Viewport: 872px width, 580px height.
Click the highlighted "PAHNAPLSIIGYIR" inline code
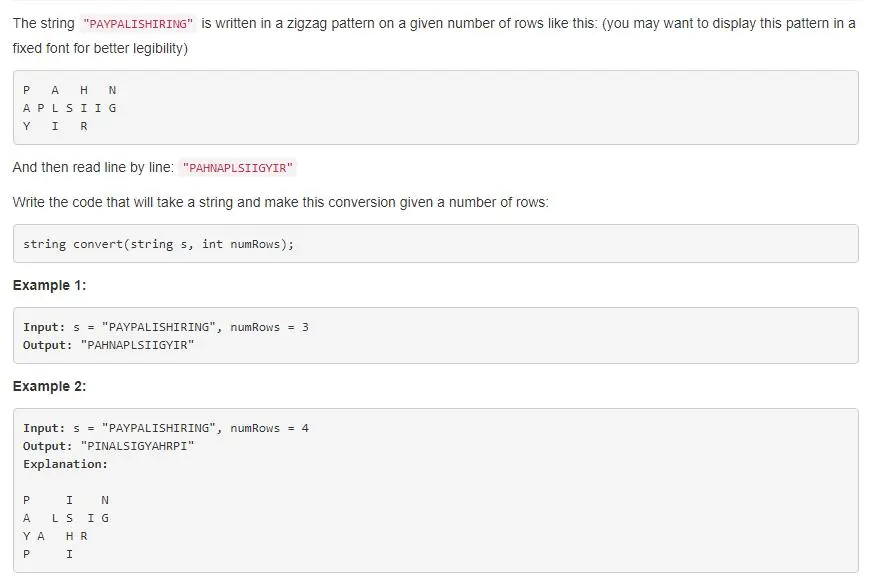tap(238, 168)
